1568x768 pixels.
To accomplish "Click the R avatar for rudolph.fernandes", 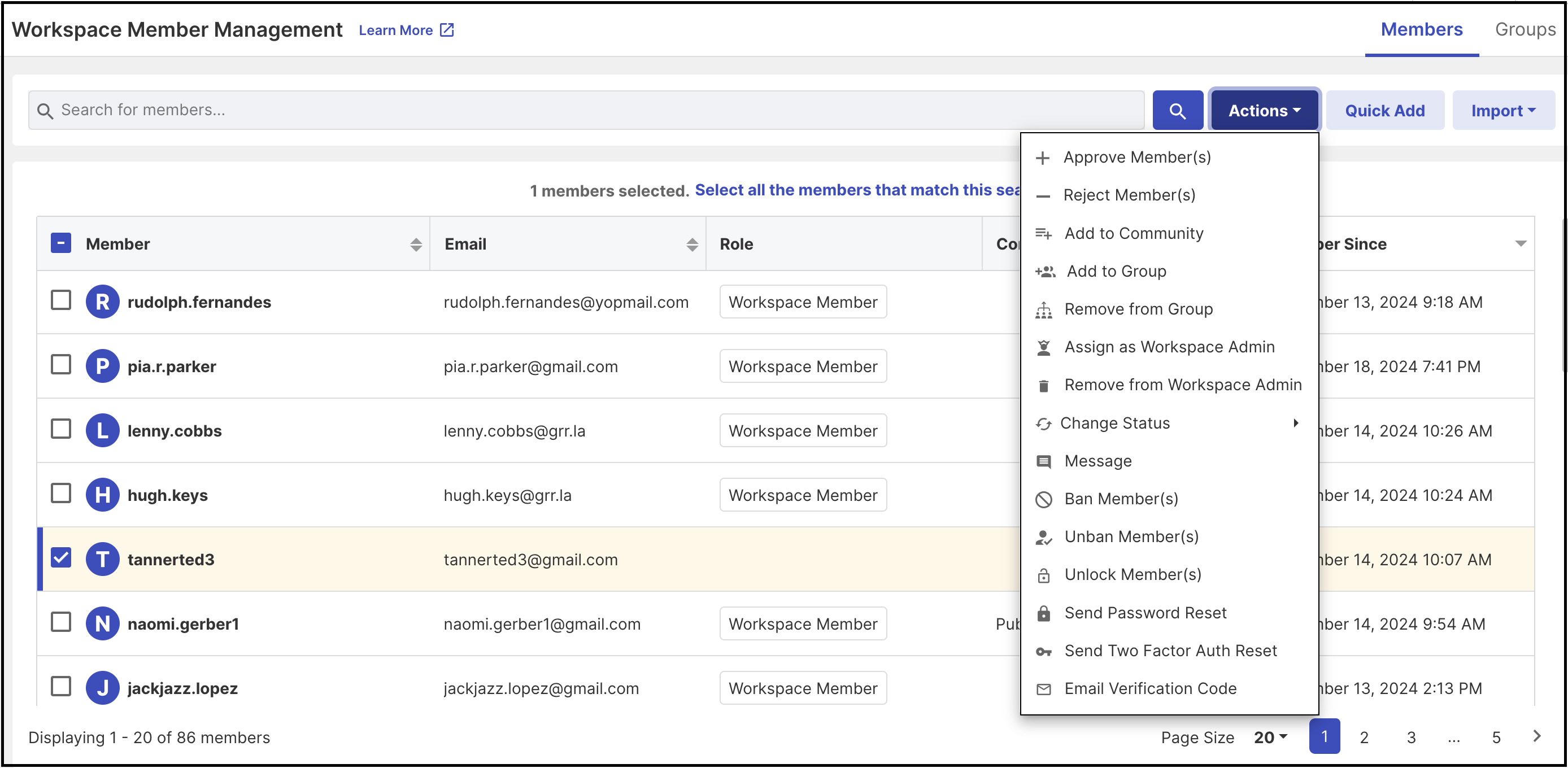I will (x=102, y=302).
